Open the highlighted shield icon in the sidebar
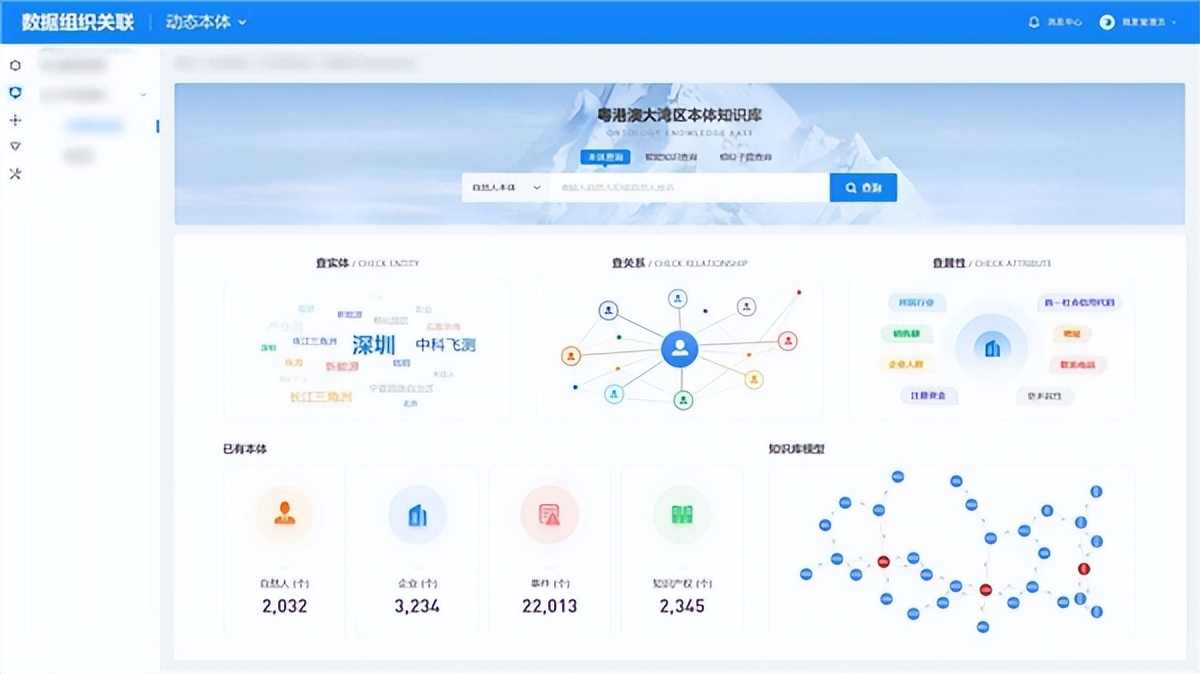 pyautogui.click(x=15, y=91)
